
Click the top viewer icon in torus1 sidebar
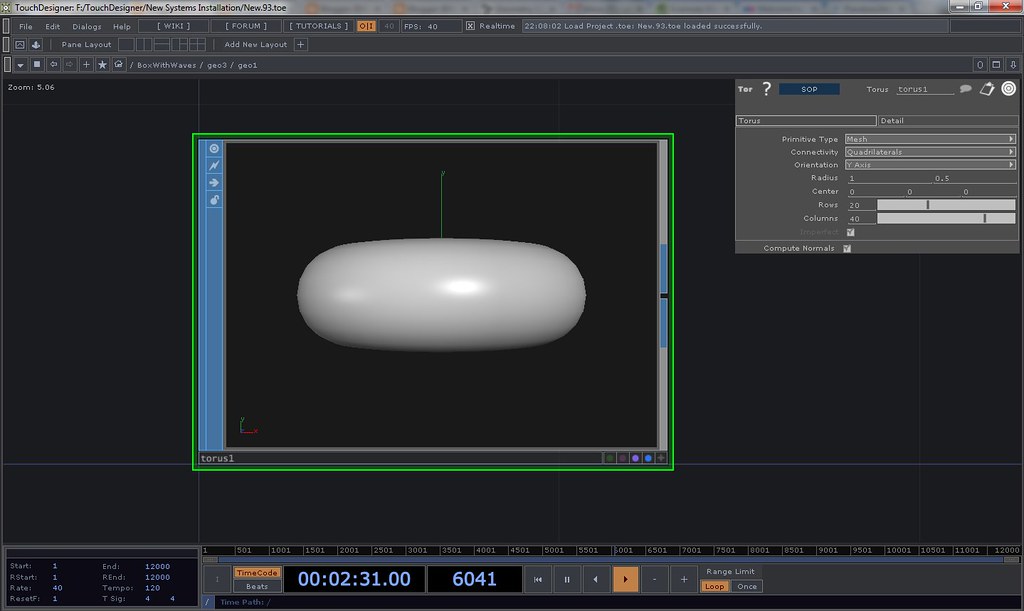click(x=214, y=149)
